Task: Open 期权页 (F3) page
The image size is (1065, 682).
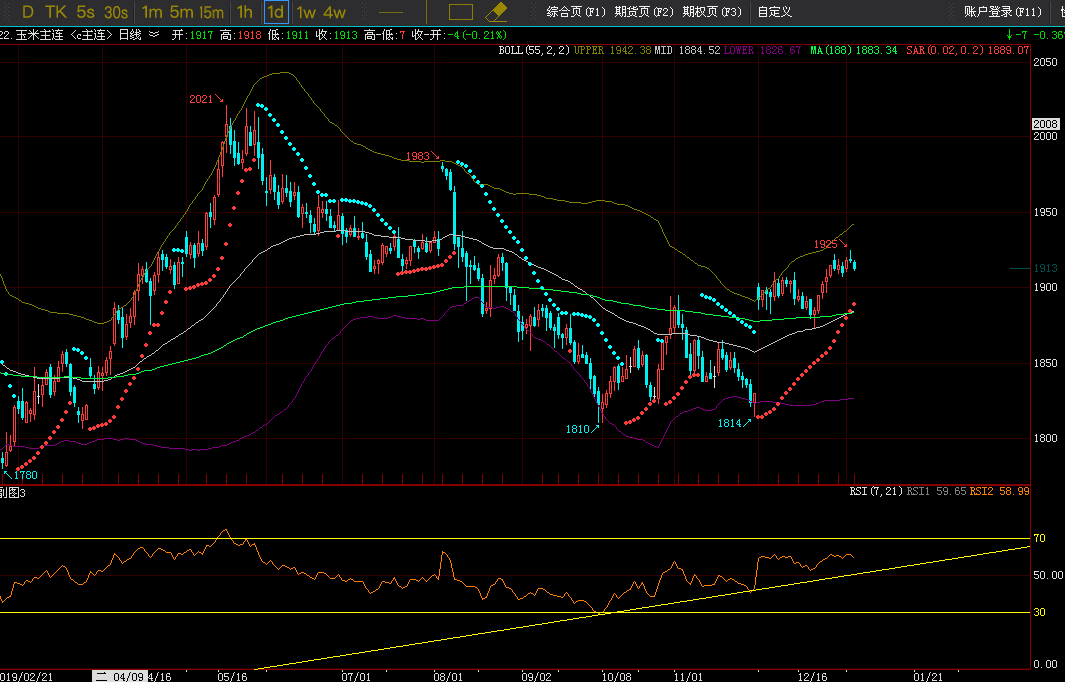Action: (x=712, y=12)
